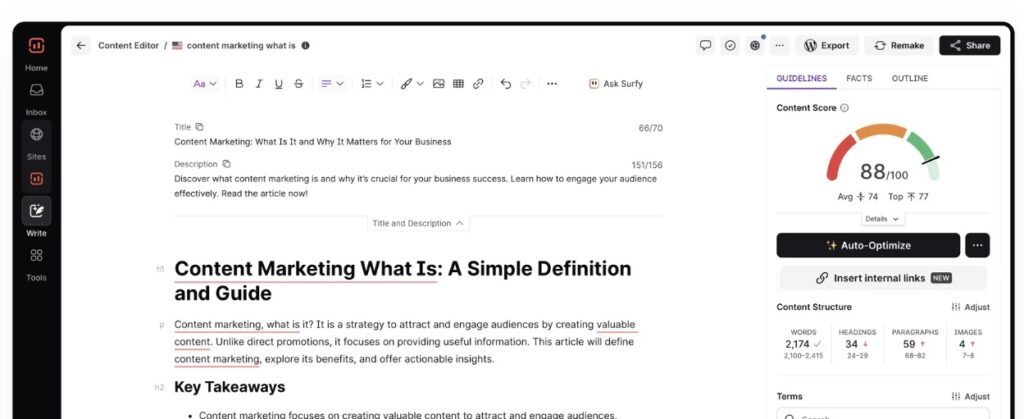Image resolution: width=1024 pixels, height=419 pixels.
Task: Open the numbered list dropdown
Action: pos(372,84)
